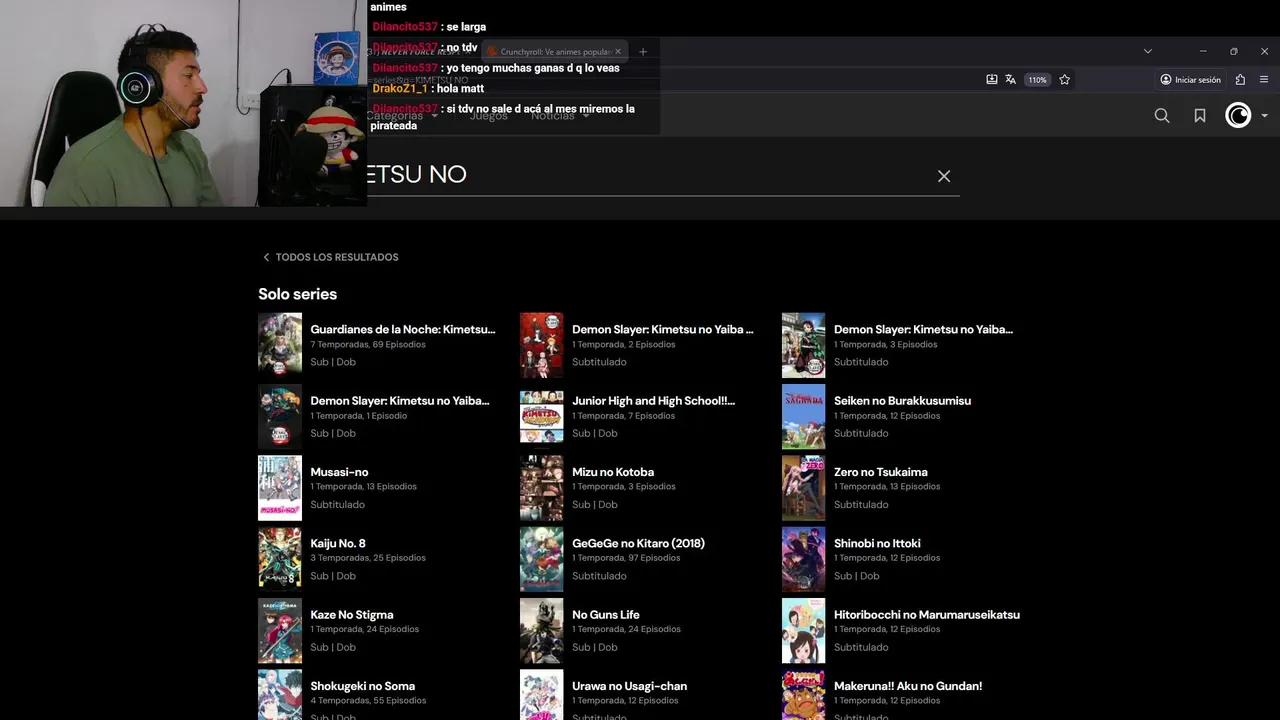This screenshot has height=720, width=1280.
Task: Click Makeruna!! Aku no Gundan! poster
Action: (x=804, y=695)
